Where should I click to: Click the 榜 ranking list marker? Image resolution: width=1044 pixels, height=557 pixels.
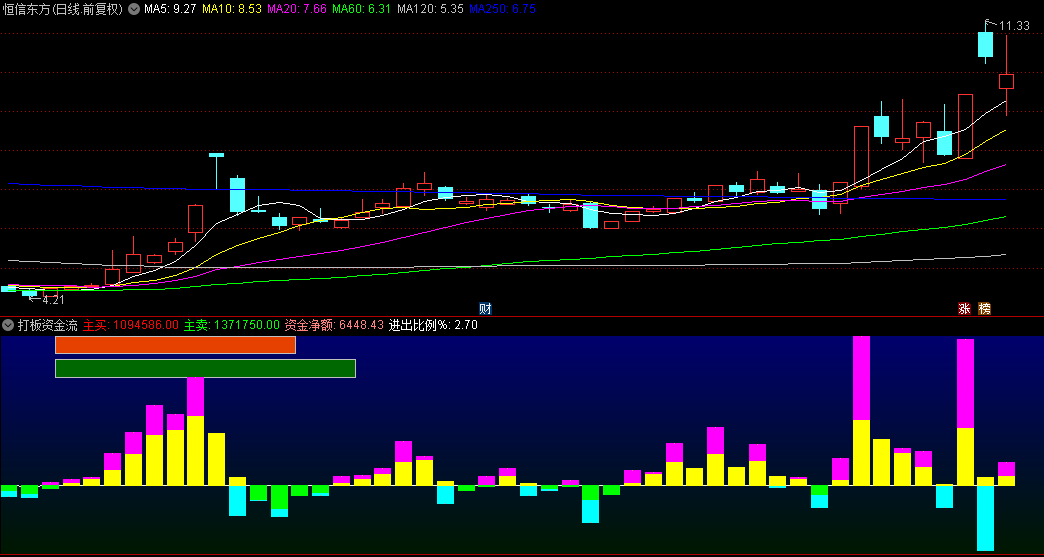[985, 308]
